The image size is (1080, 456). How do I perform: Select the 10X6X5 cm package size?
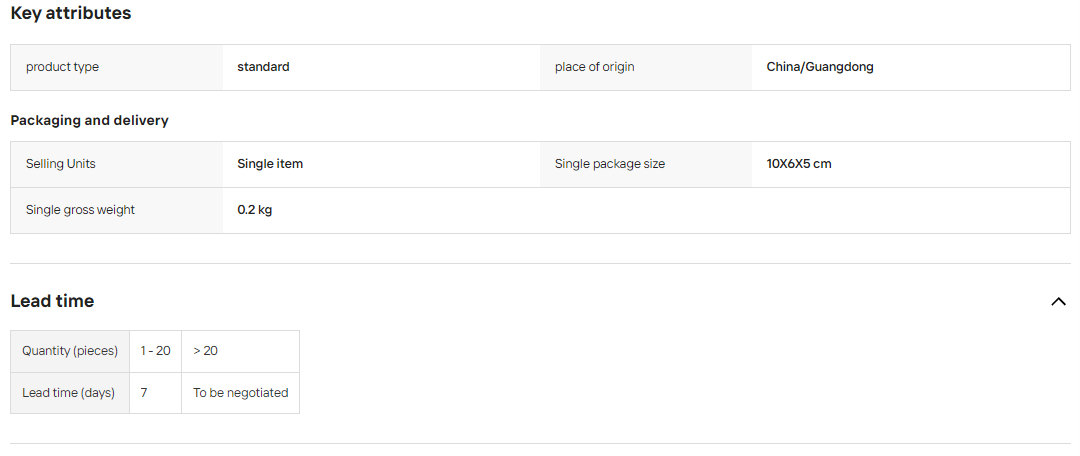[798, 164]
